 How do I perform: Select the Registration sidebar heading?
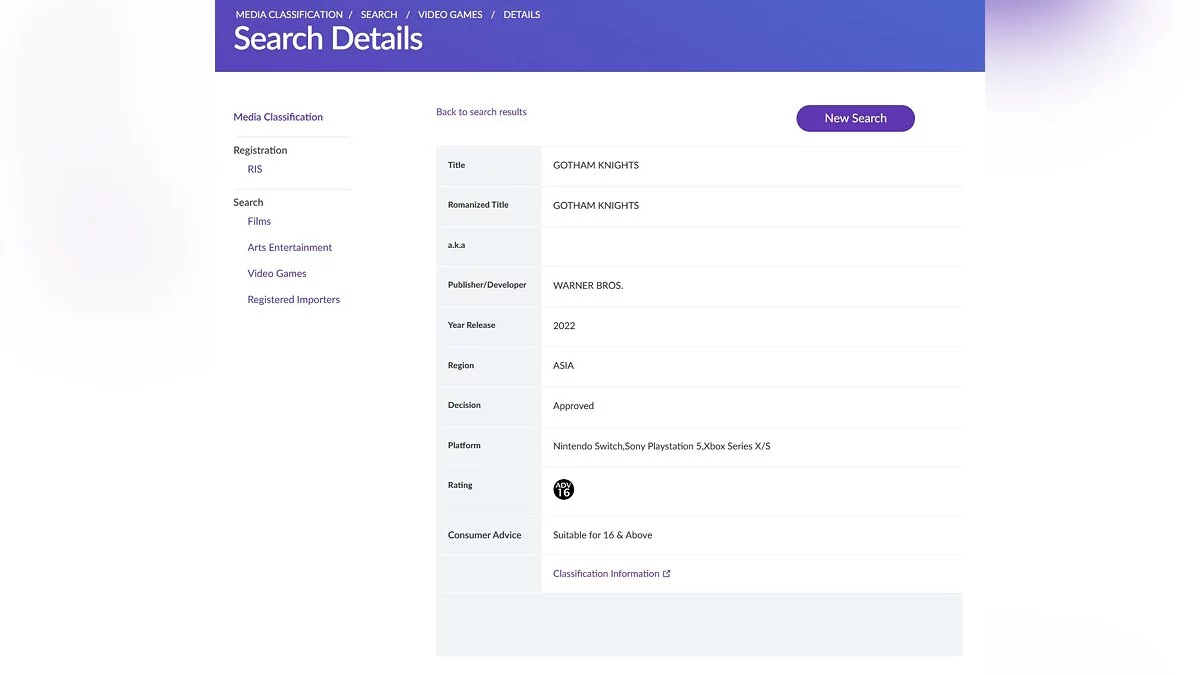[x=260, y=150]
